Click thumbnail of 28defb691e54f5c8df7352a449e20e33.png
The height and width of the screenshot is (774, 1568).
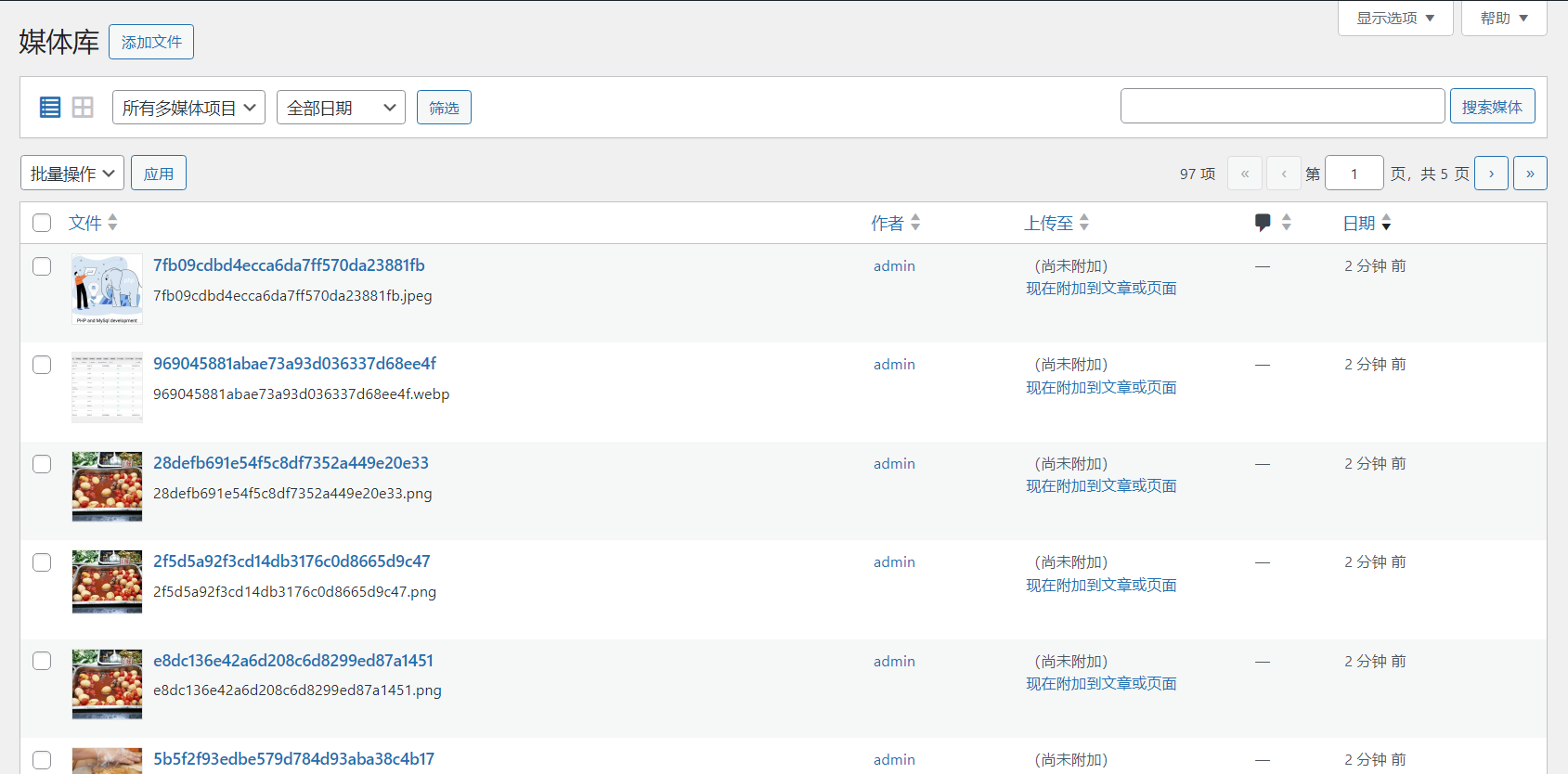[107, 486]
